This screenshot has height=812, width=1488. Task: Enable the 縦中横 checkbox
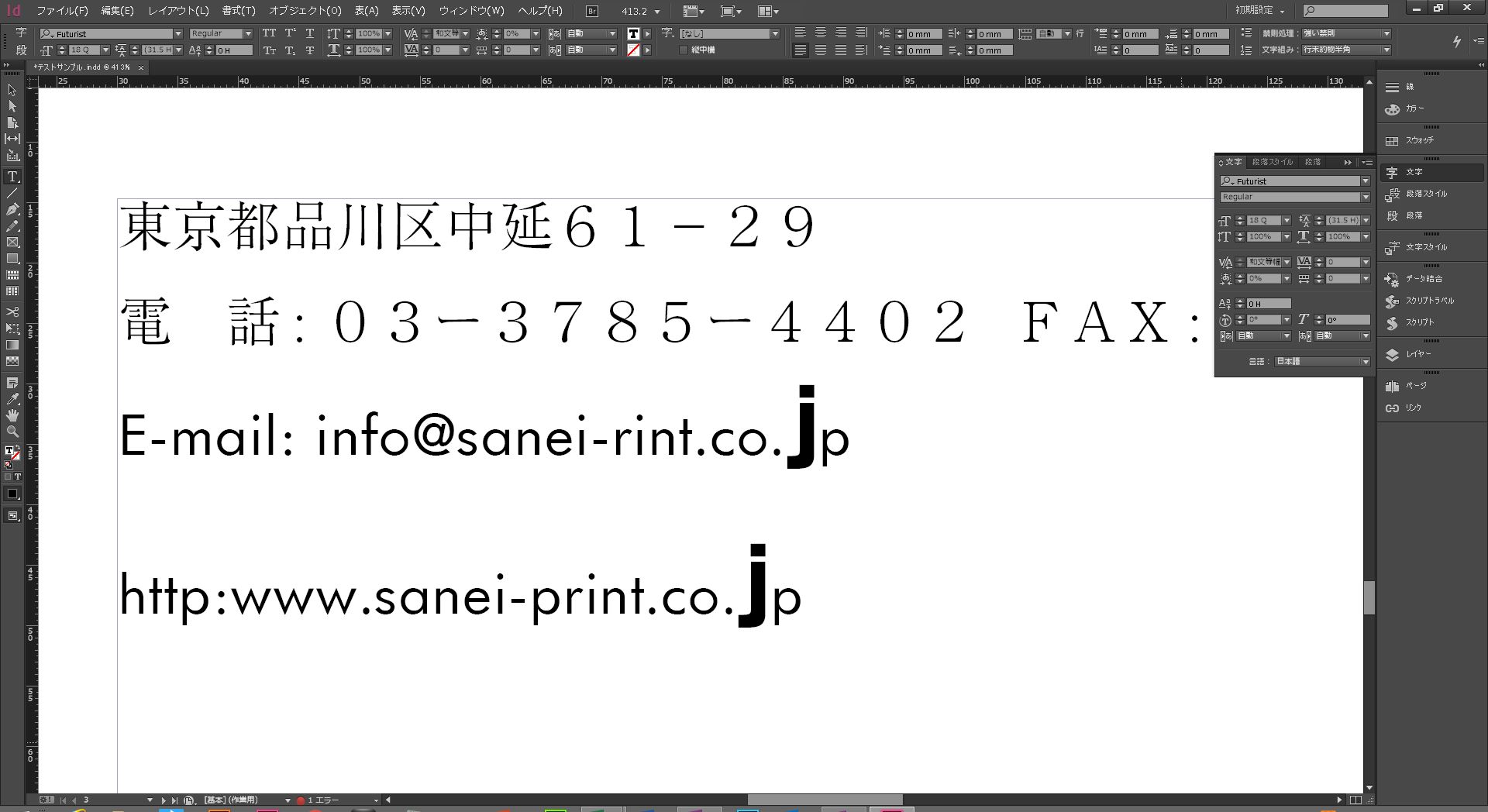(x=683, y=50)
